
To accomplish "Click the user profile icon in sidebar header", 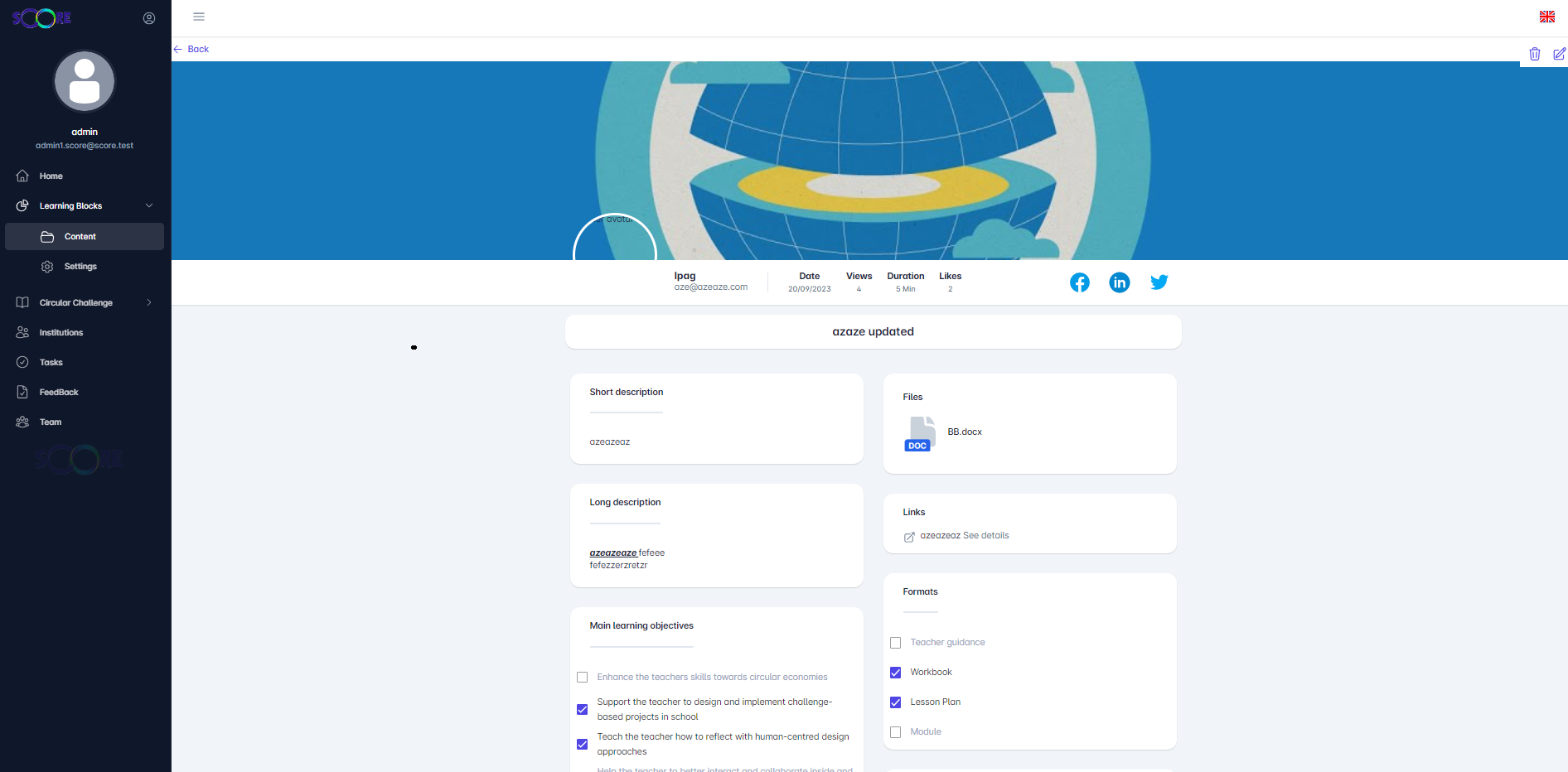I will tap(149, 18).
